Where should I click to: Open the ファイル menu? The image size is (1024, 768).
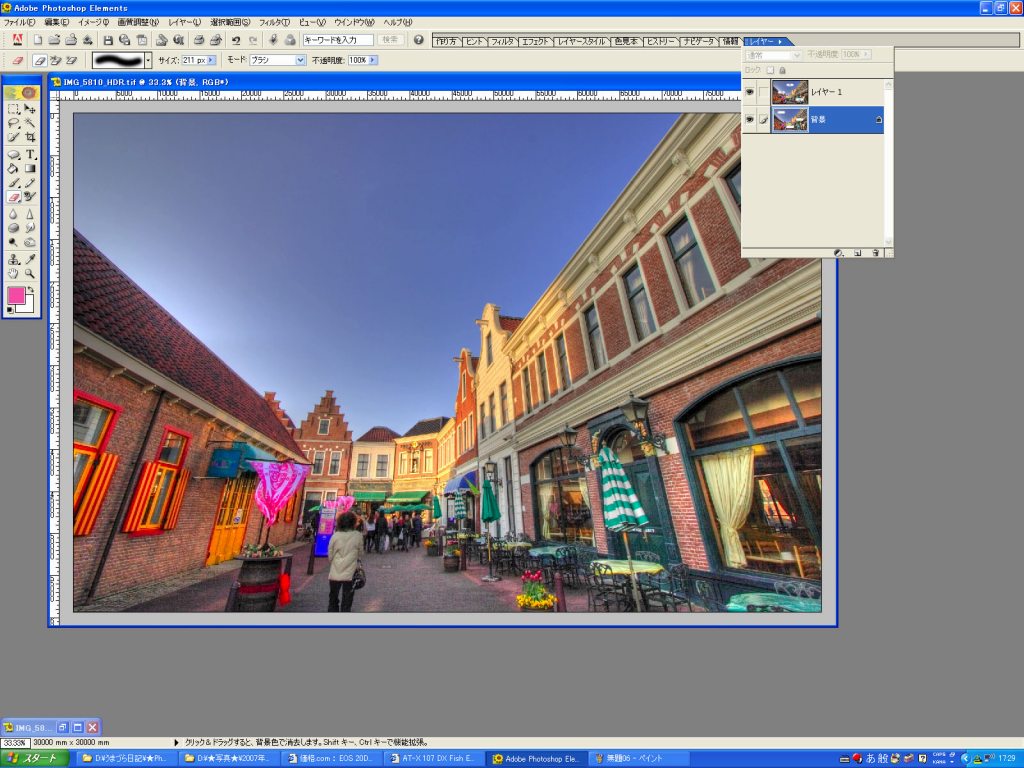19,22
